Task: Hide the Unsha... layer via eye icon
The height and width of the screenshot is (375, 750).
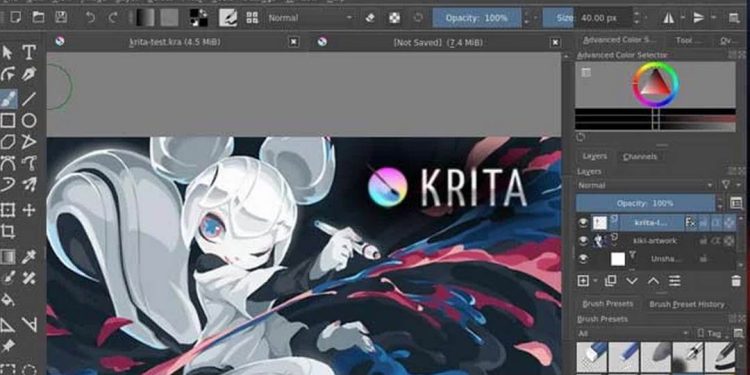Action: click(583, 259)
